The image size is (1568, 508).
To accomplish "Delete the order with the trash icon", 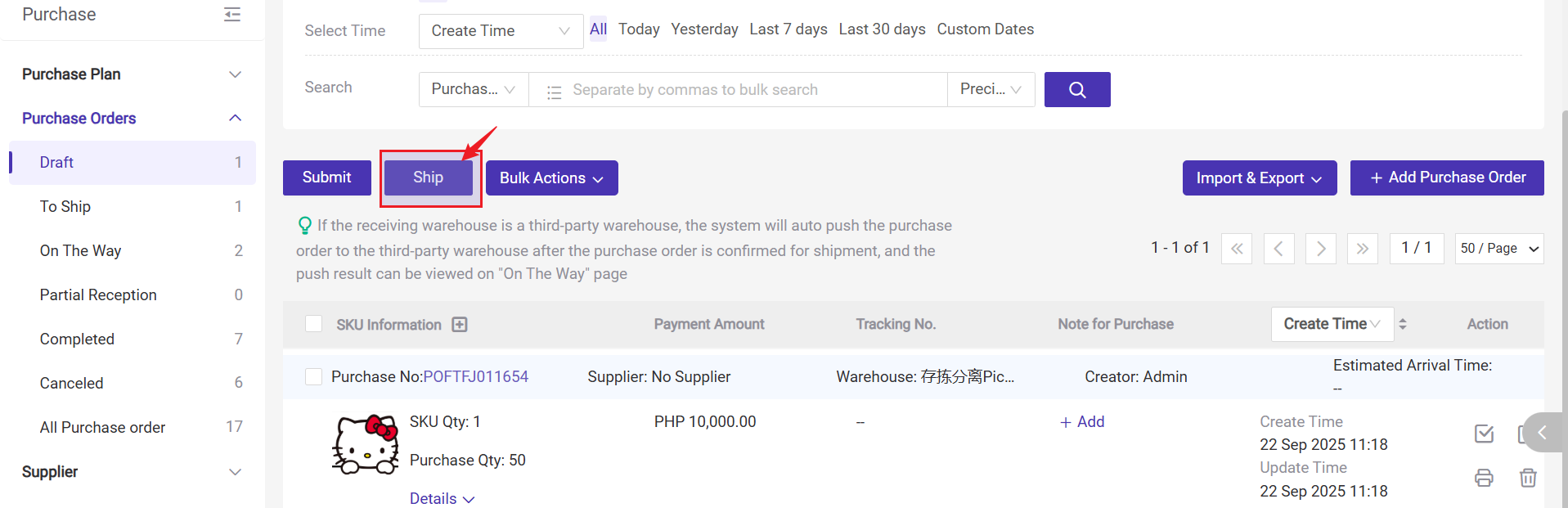I will [1527, 478].
